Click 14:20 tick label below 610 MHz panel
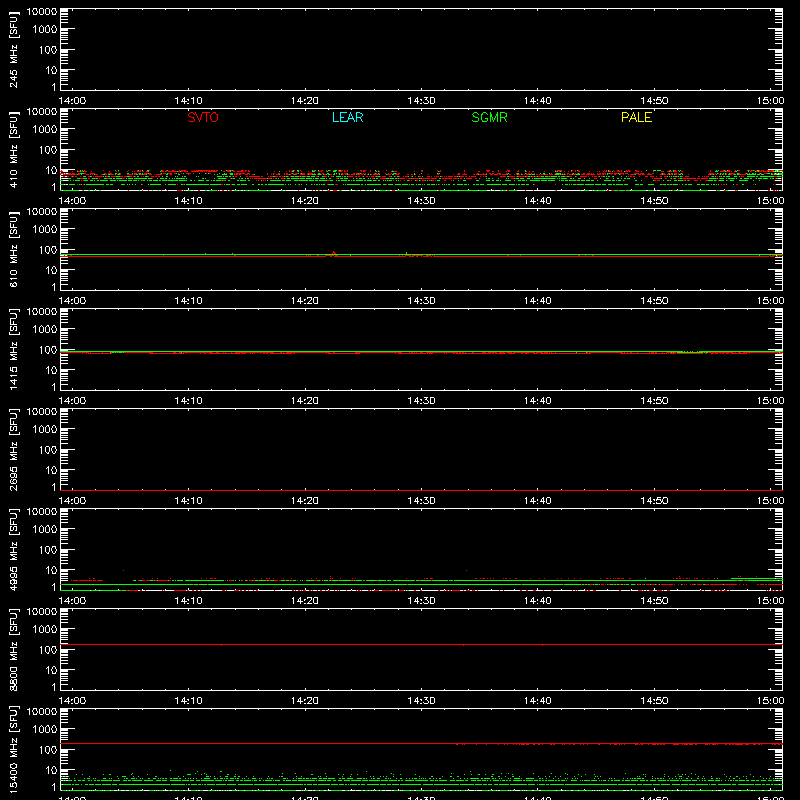 [305, 301]
